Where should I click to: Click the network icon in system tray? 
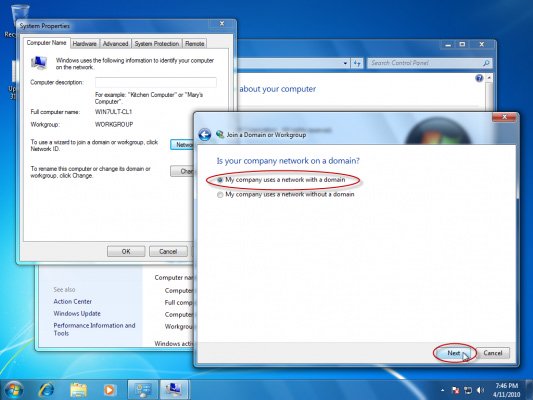(x=468, y=390)
